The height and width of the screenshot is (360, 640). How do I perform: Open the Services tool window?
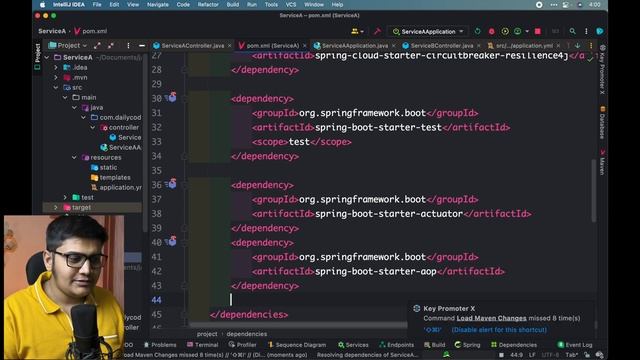pyautogui.click(x=353, y=345)
